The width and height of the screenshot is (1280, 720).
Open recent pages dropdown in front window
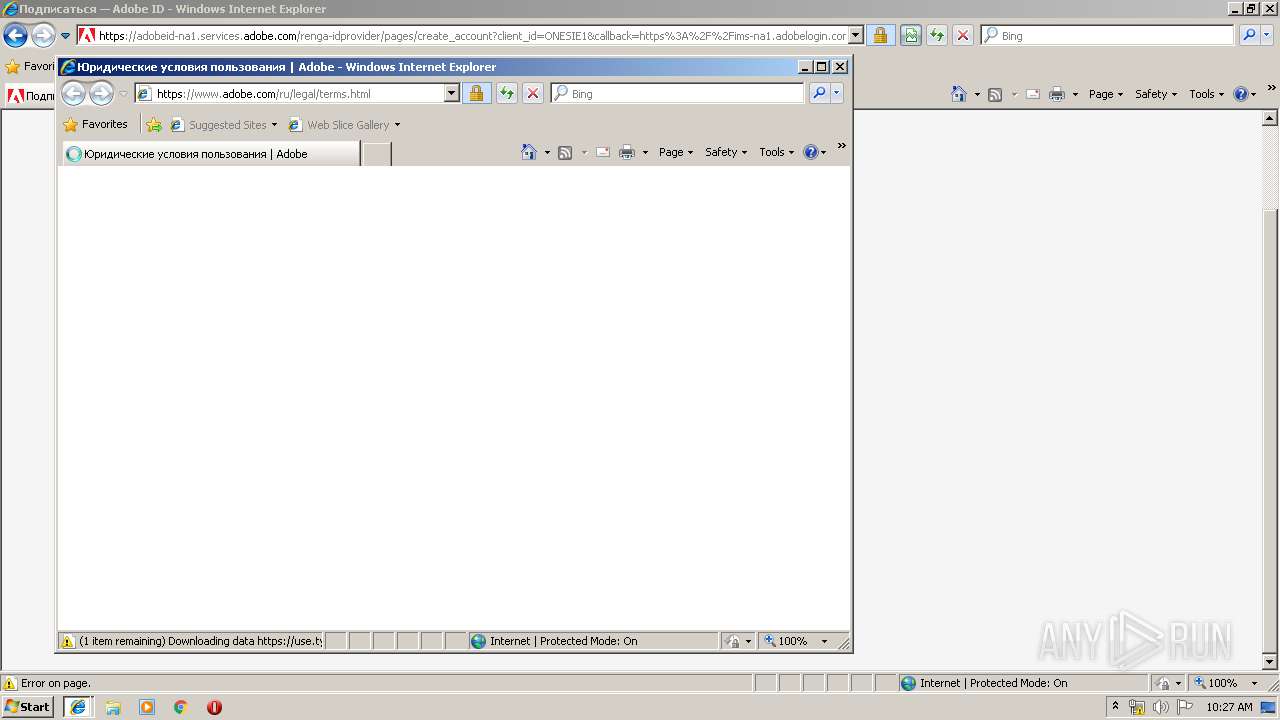pos(124,94)
